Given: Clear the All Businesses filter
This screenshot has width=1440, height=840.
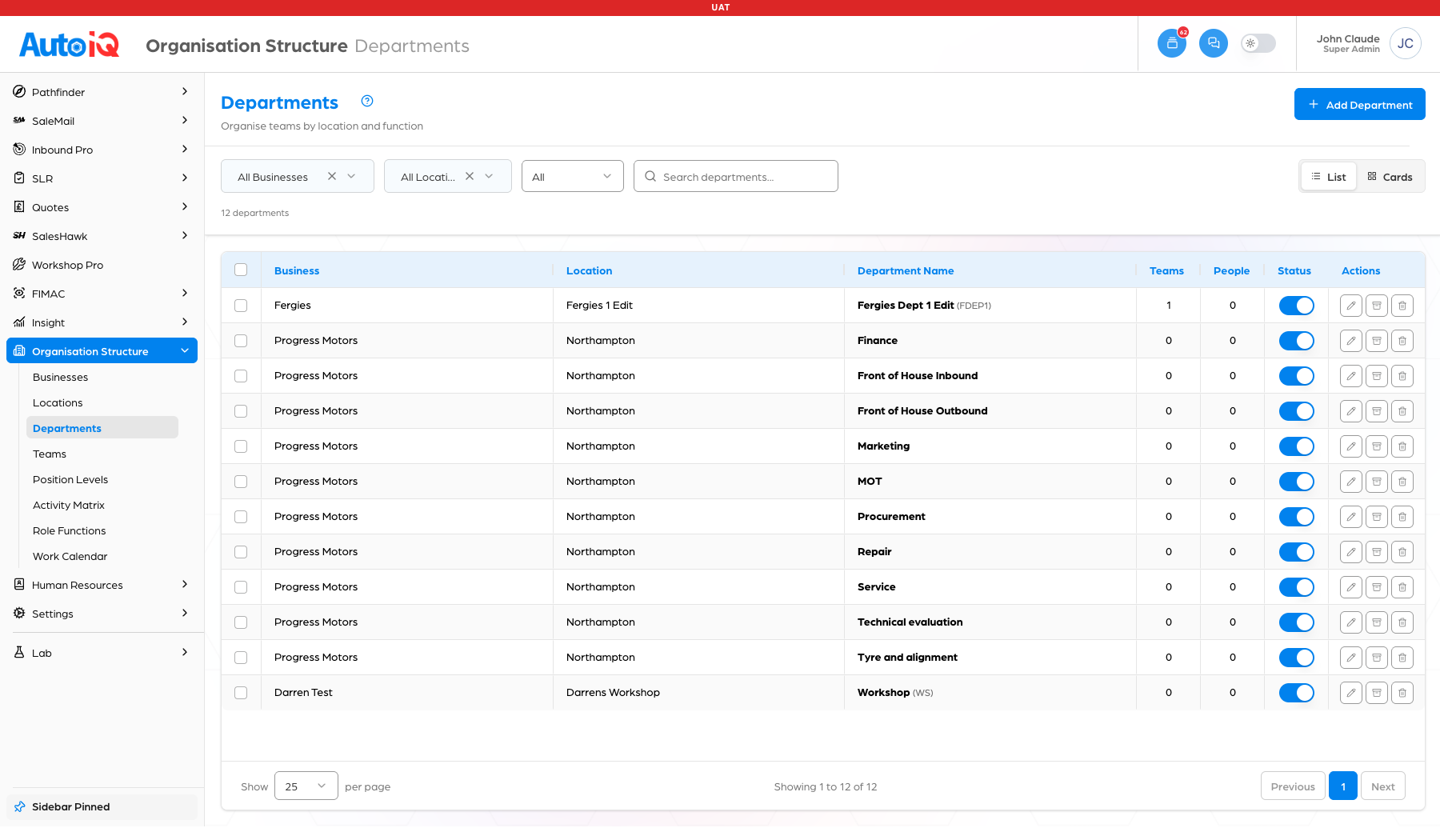Looking at the screenshot, I should coord(332,176).
